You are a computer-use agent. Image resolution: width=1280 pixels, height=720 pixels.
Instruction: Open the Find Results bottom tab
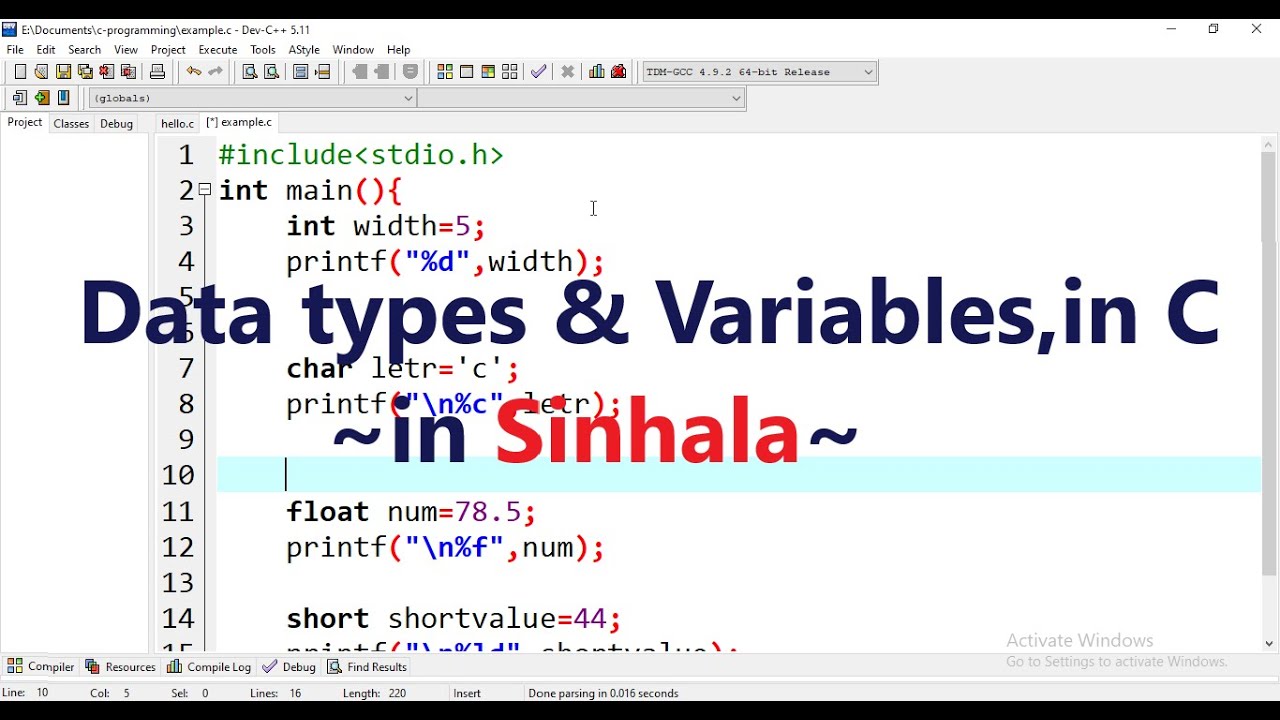(x=367, y=667)
